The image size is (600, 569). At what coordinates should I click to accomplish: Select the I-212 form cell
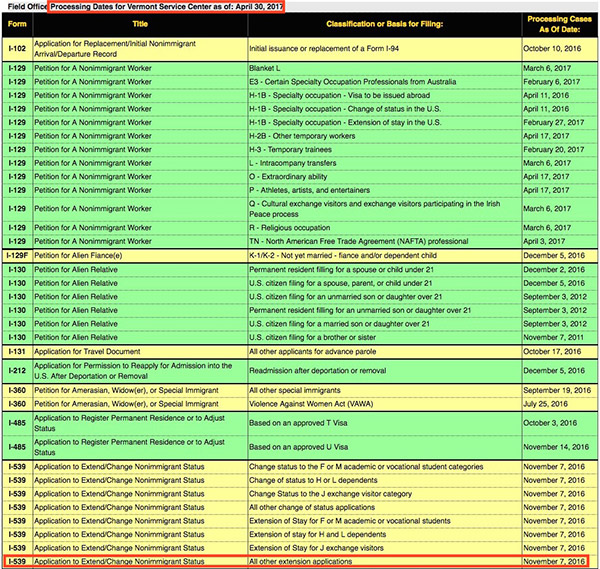point(17,371)
